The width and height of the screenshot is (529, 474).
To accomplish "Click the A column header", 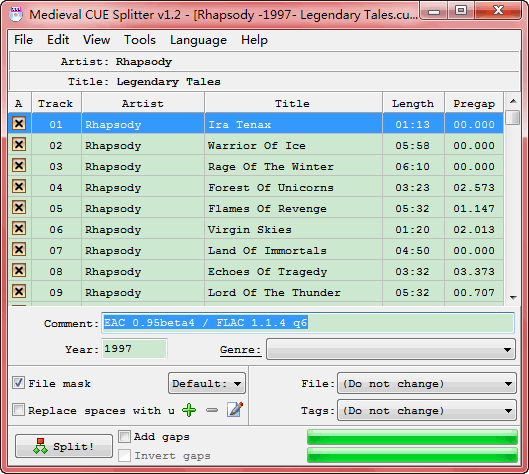I will (19, 103).
